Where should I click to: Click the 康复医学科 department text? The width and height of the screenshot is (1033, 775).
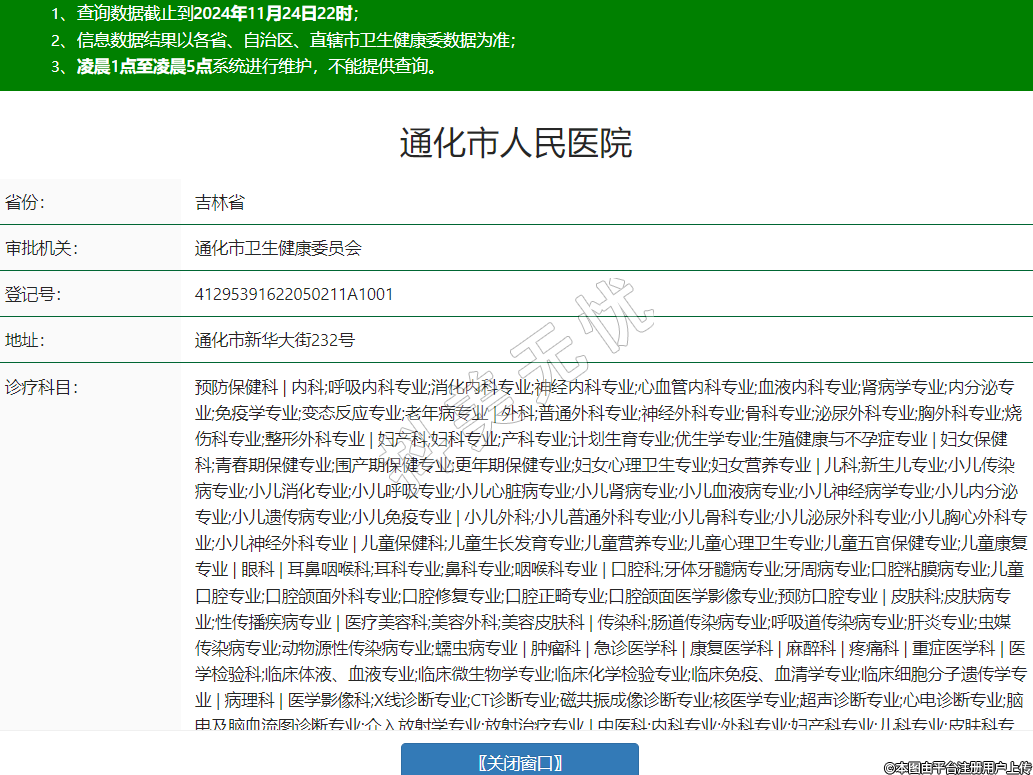(x=732, y=647)
